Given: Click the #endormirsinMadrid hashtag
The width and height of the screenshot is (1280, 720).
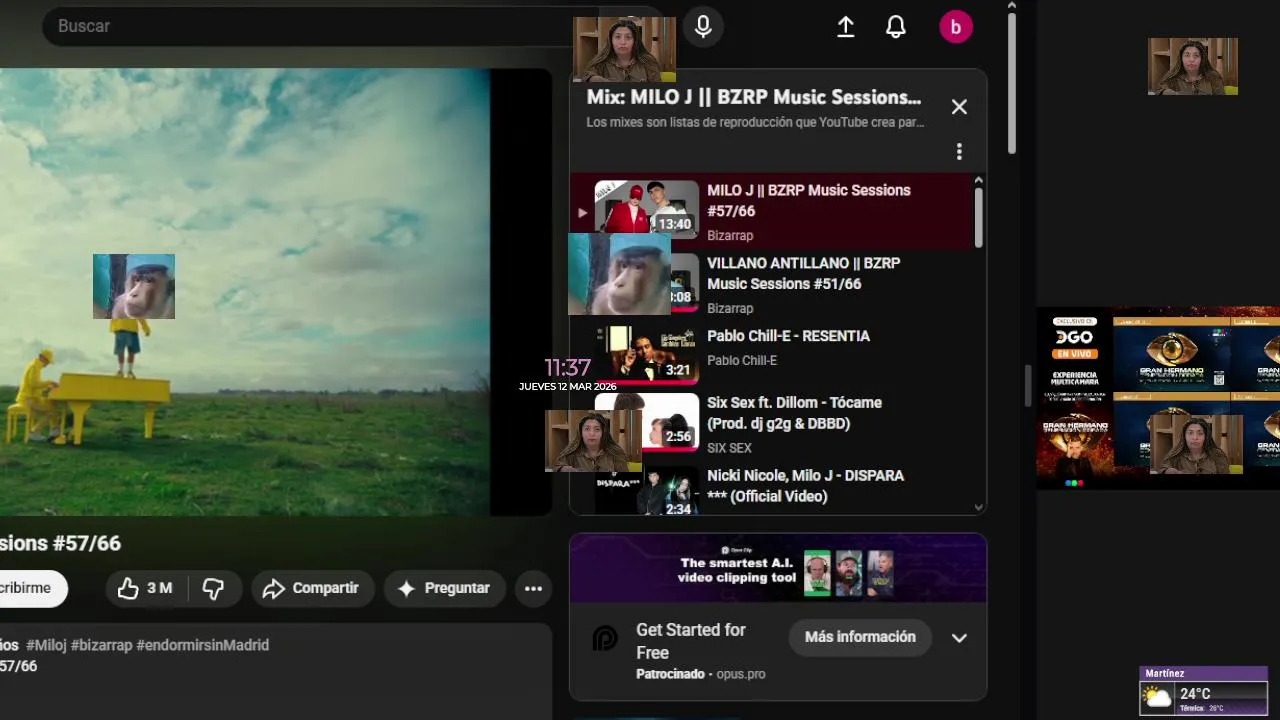Looking at the screenshot, I should click(x=202, y=645).
